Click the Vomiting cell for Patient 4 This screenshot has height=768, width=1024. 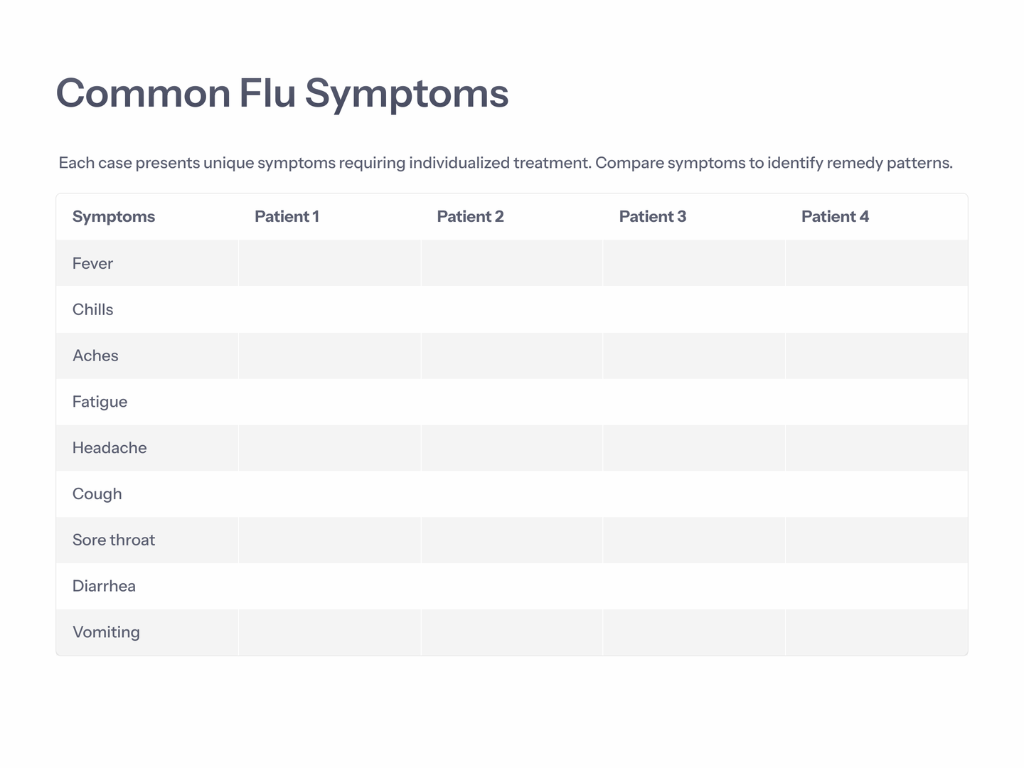[x=876, y=632]
